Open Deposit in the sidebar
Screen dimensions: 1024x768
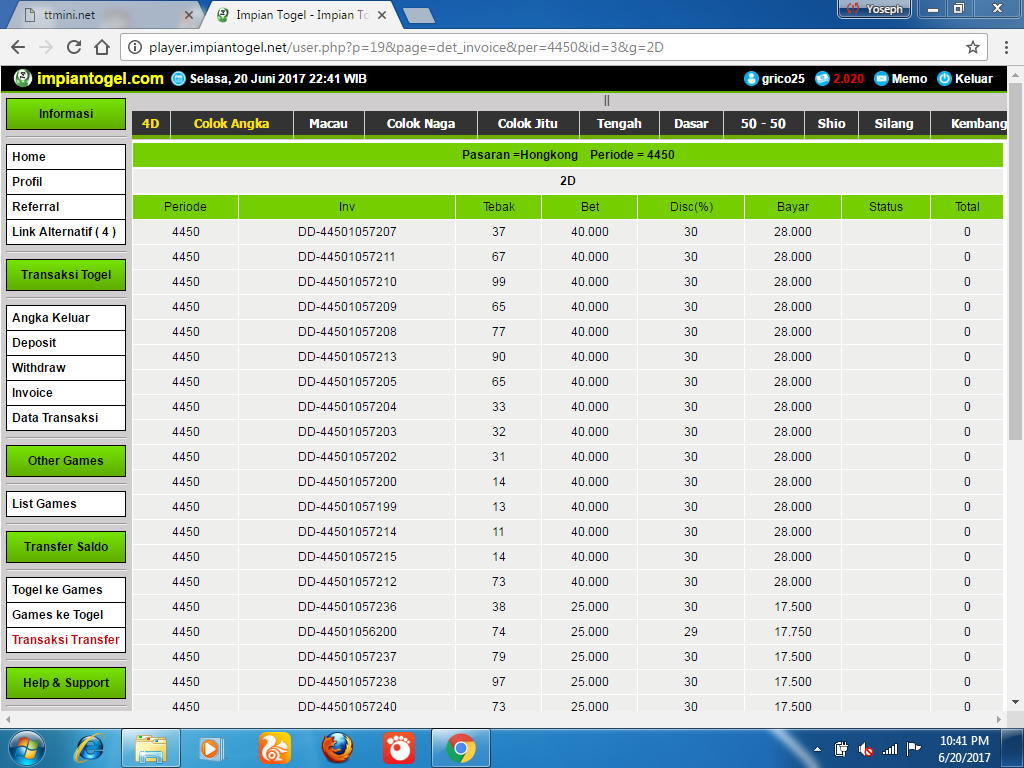pyautogui.click(x=34, y=343)
